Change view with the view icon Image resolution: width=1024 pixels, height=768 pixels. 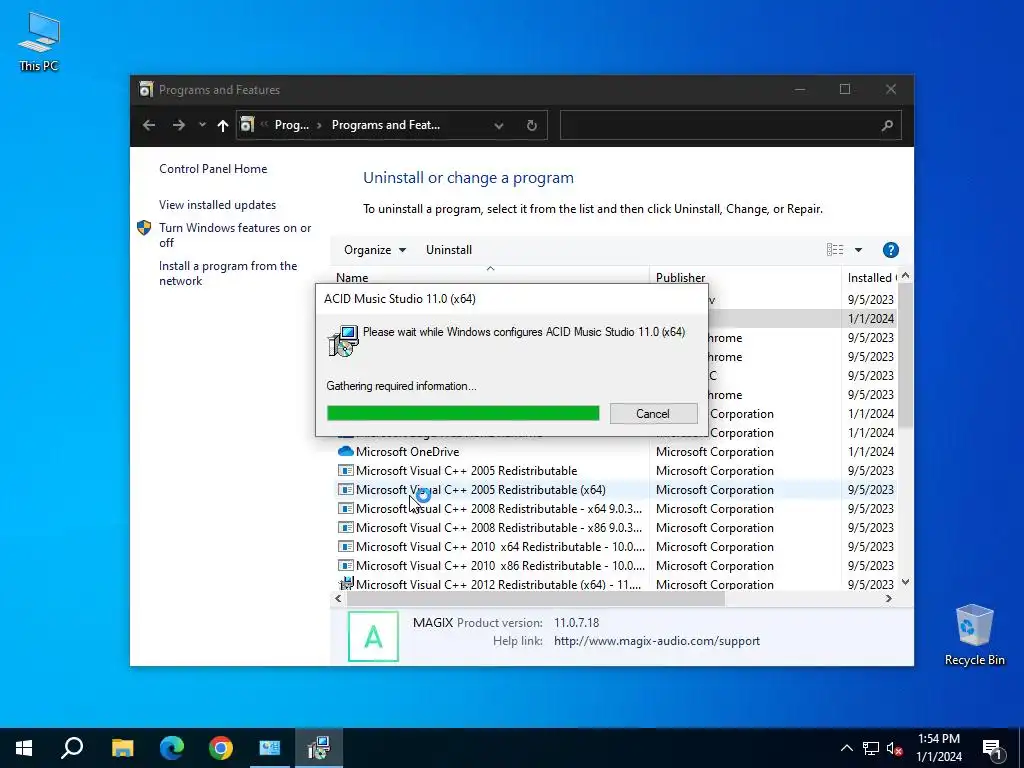click(x=835, y=249)
